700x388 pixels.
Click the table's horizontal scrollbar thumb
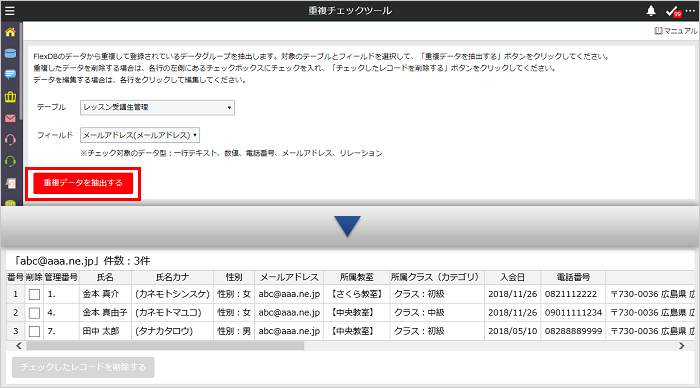click(x=165, y=346)
